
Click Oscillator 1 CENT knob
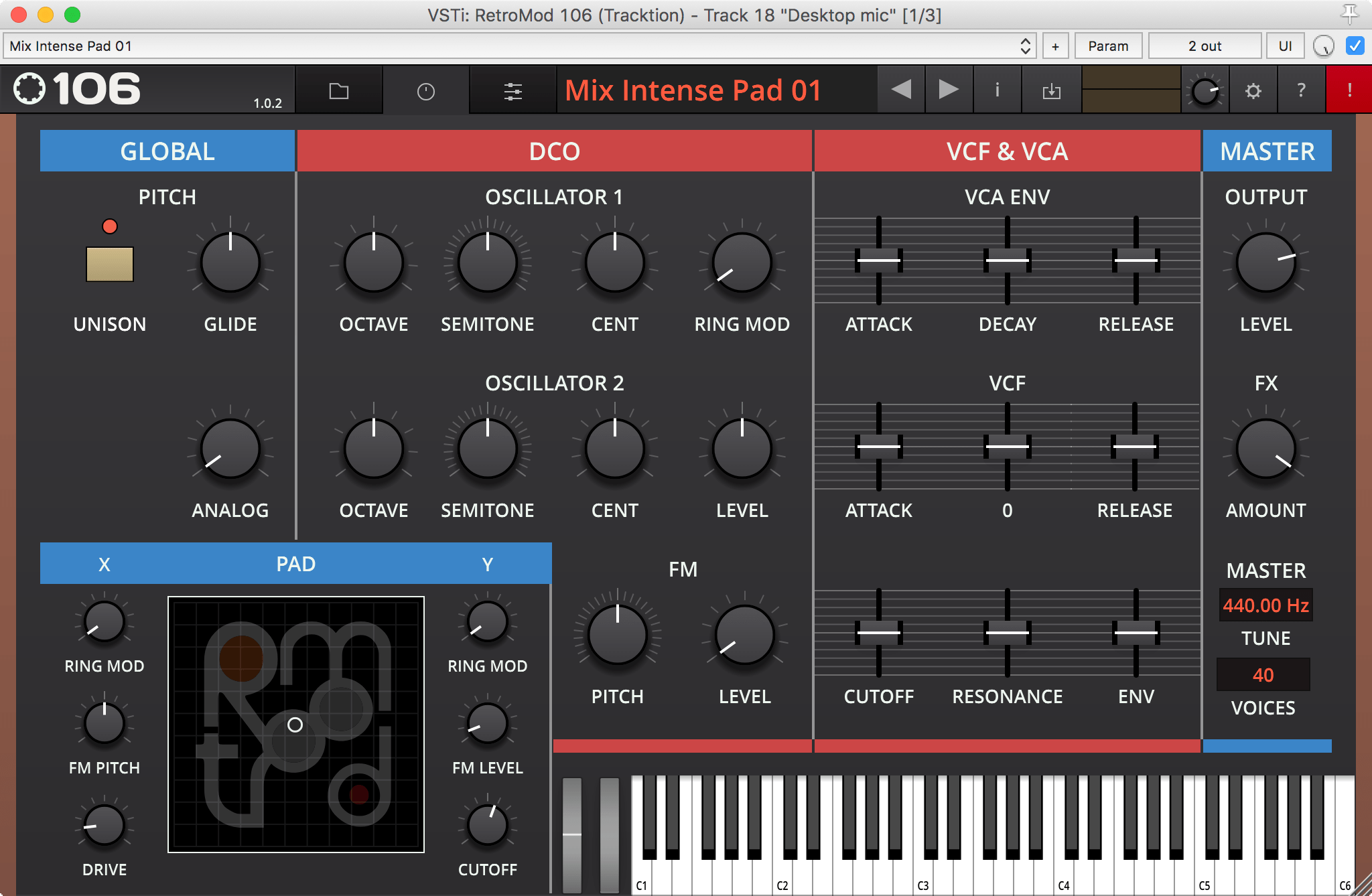point(615,262)
